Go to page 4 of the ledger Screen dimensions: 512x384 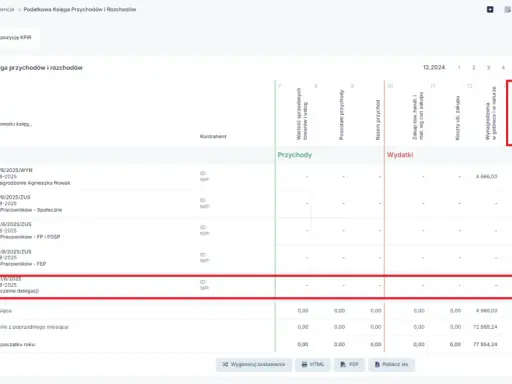[503, 68]
